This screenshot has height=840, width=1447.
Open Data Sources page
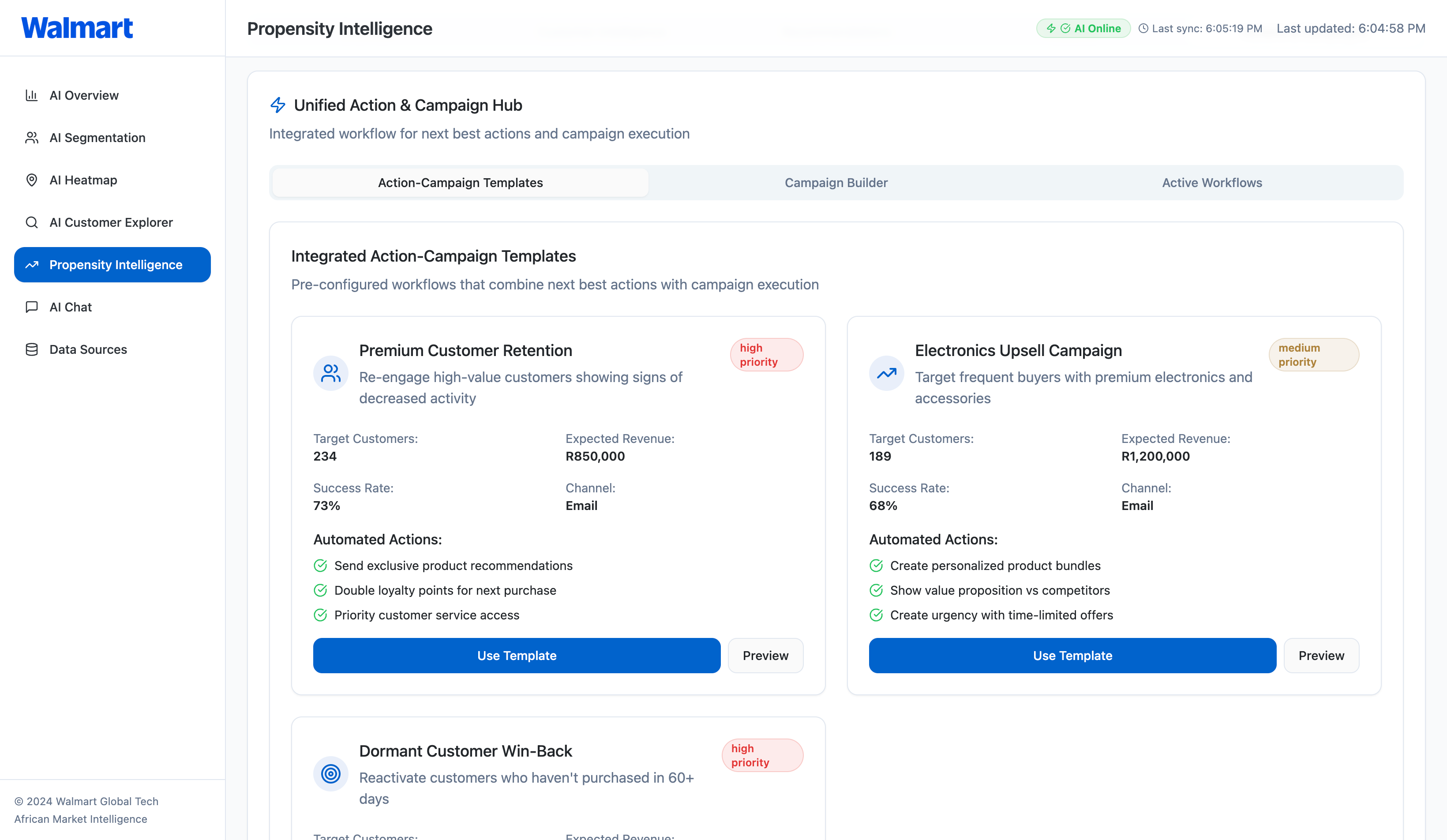tap(112, 350)
